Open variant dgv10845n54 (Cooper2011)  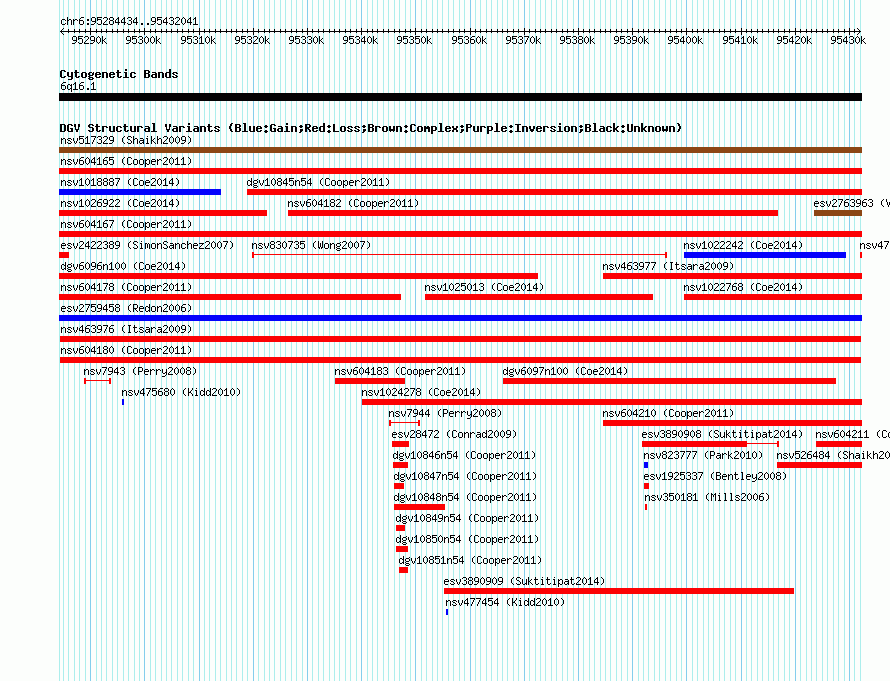(x=318, y=182)
